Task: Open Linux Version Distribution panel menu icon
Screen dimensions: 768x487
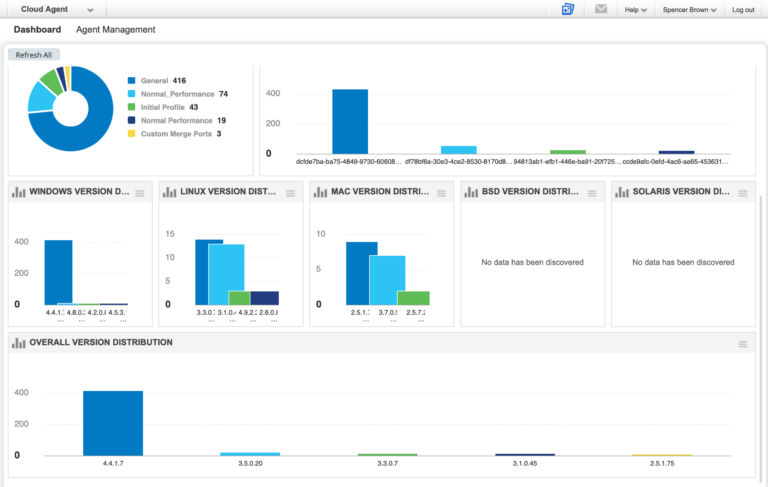Action: [290, 193]
